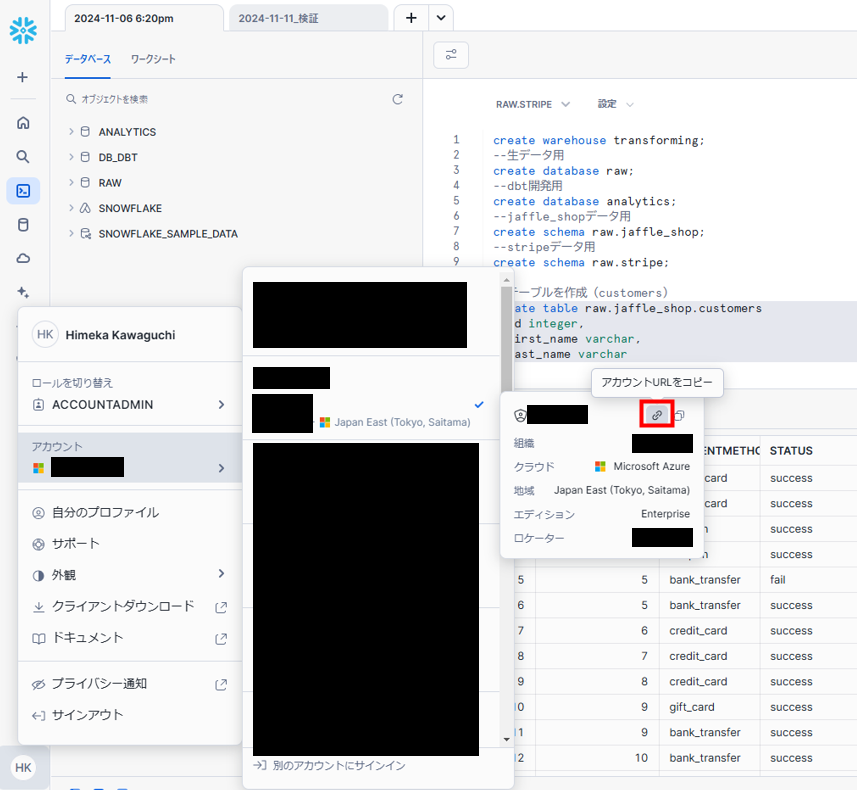Refresh the database object tree
Image resolution: width=857 pixels, height=790 pixels.
pyautogui.click(x=398, y=99)
